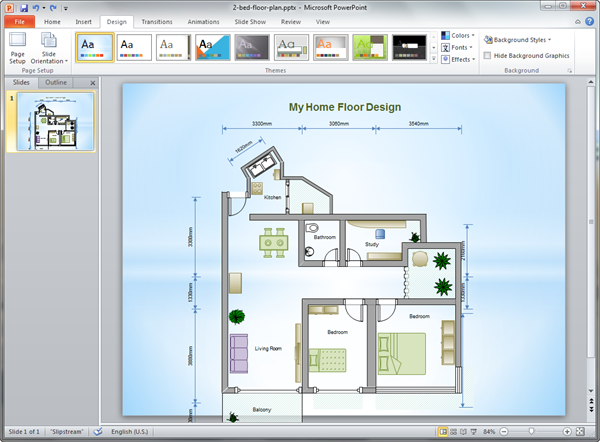The height and width of the screenshot is (442, 600).
Task: Click the spell check icon in status bar
Action: pyautogui.click(x=97, y=431)
